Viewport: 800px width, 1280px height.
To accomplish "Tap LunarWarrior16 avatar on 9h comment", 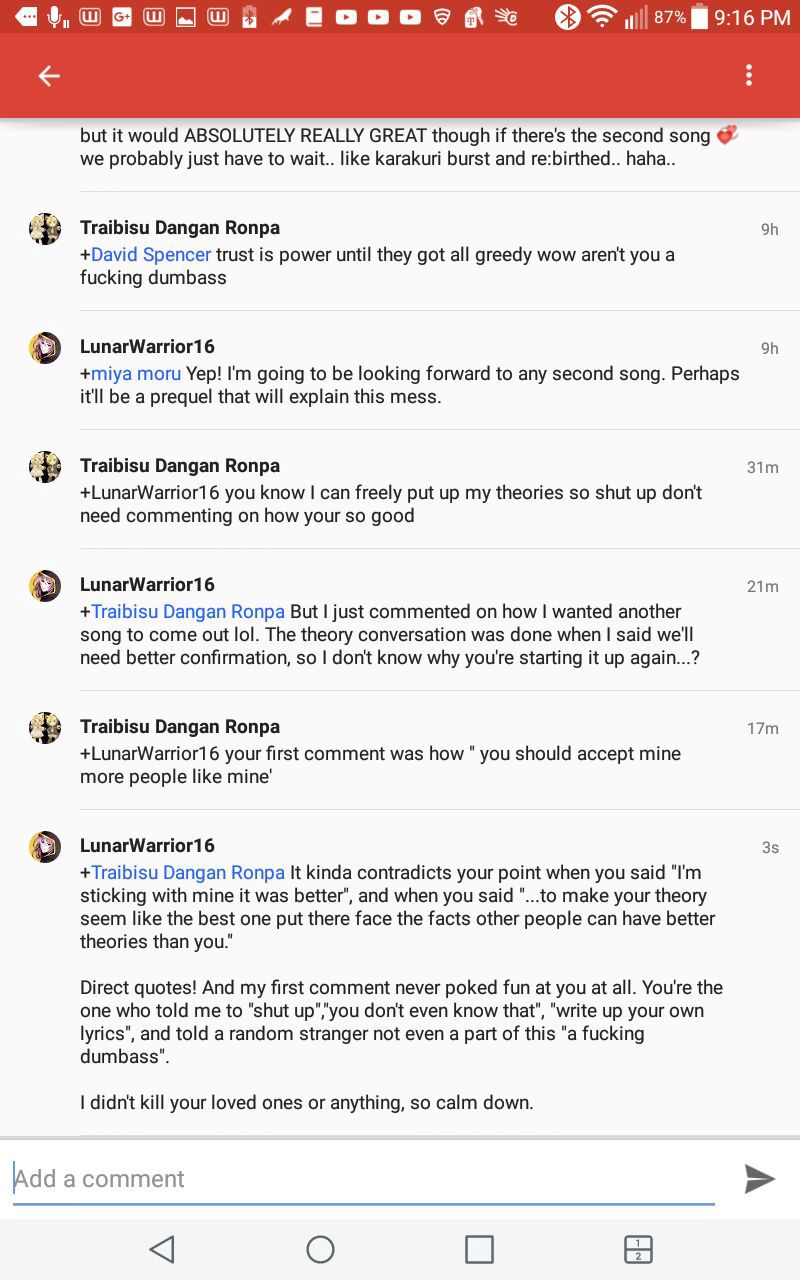I will 45,348.
